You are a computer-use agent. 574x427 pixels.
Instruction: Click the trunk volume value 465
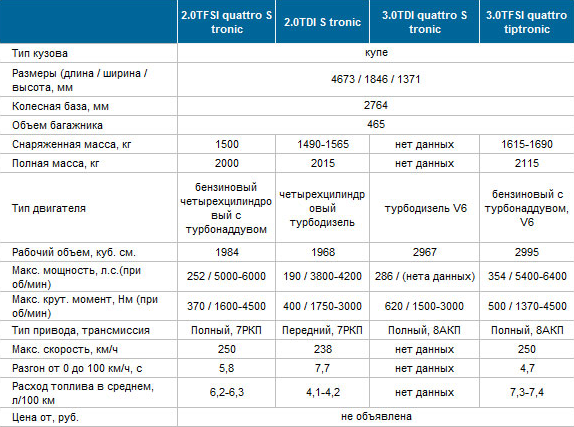376,125
